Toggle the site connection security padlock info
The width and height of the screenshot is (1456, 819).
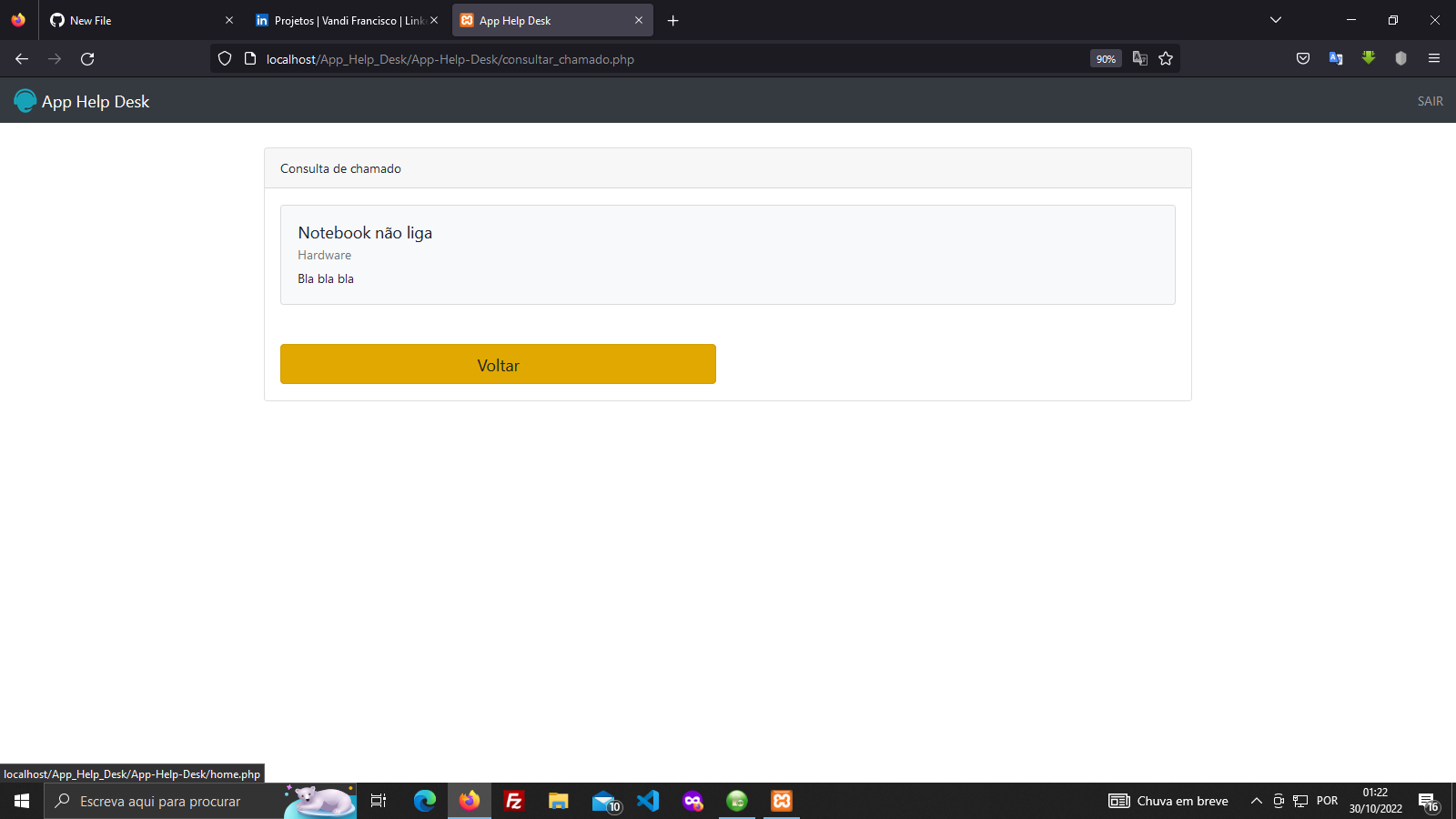[x=248, y=58]
